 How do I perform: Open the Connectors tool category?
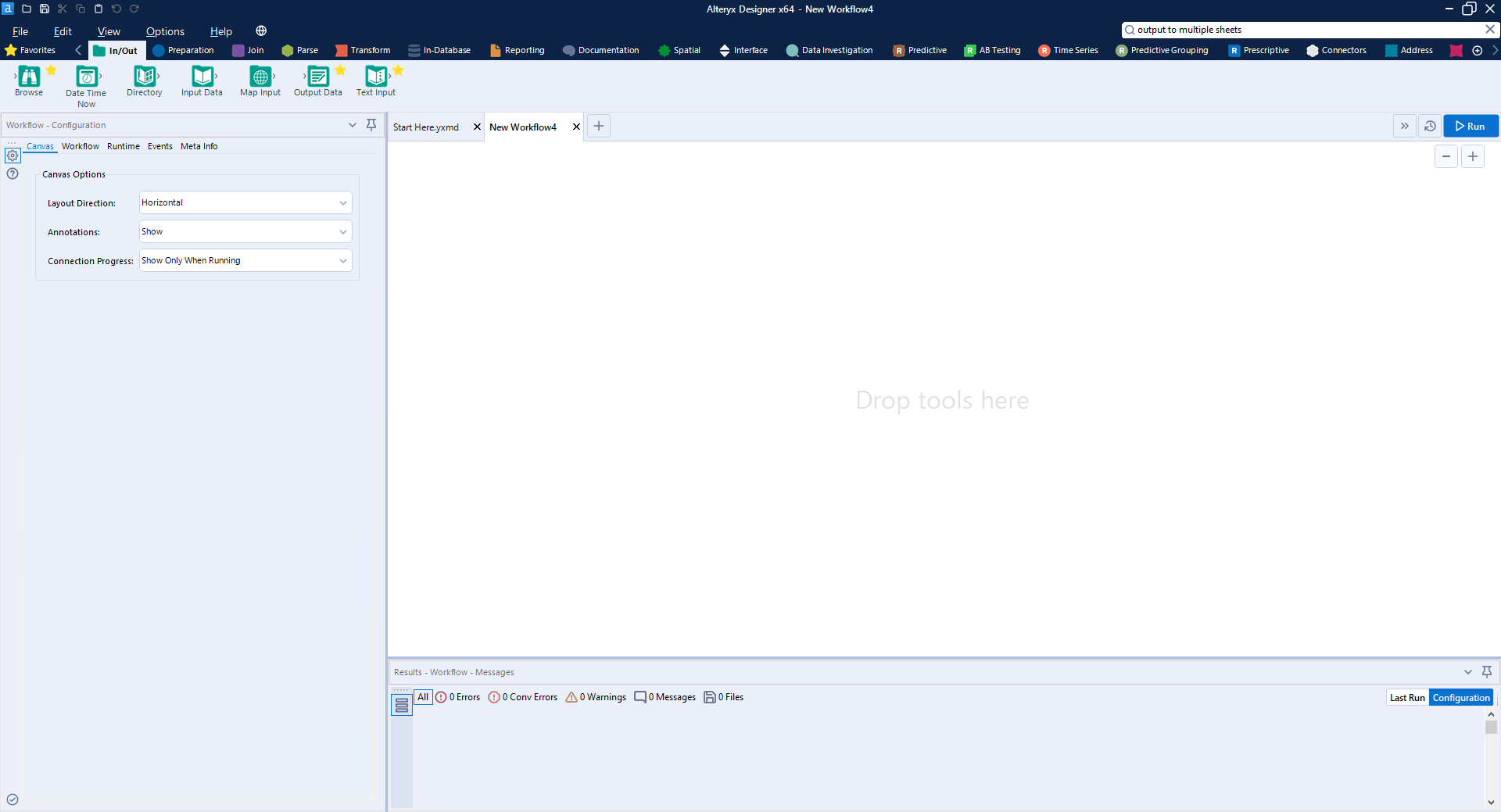[1337, 50]
